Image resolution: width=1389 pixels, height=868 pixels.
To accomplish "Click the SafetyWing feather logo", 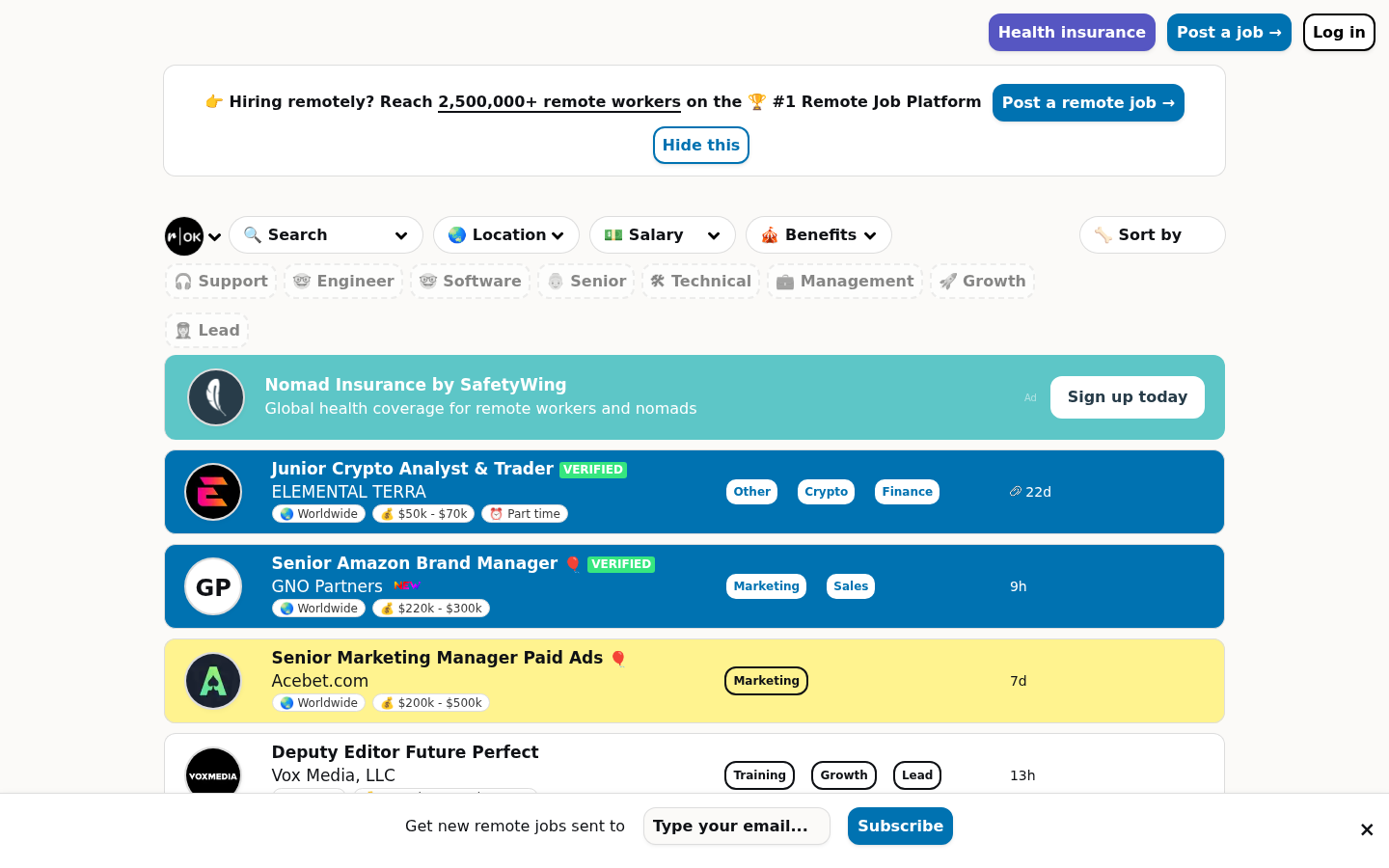I will 216,397.
